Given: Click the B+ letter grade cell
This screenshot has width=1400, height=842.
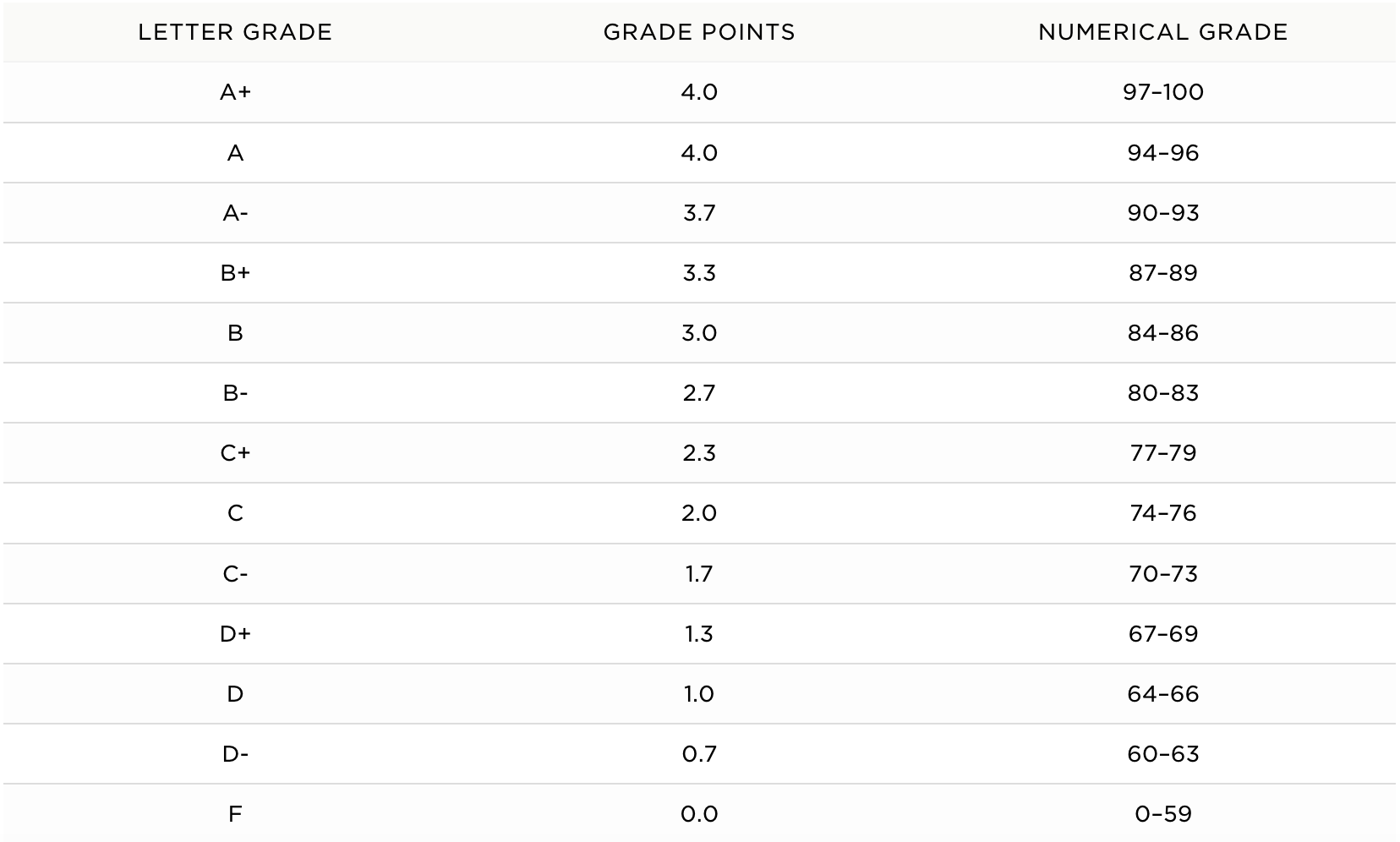Looking at the screenshot, I should (235, 273).
